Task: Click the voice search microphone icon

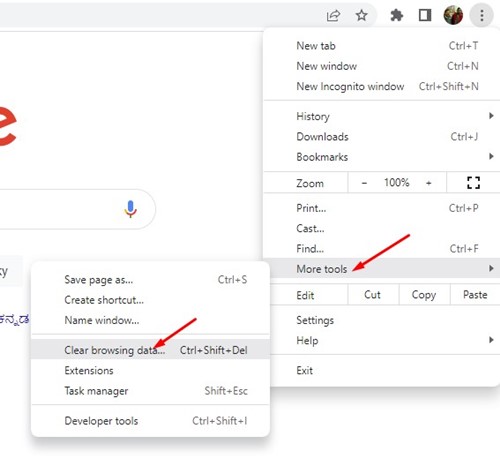Action: click(x=130, y=209)
